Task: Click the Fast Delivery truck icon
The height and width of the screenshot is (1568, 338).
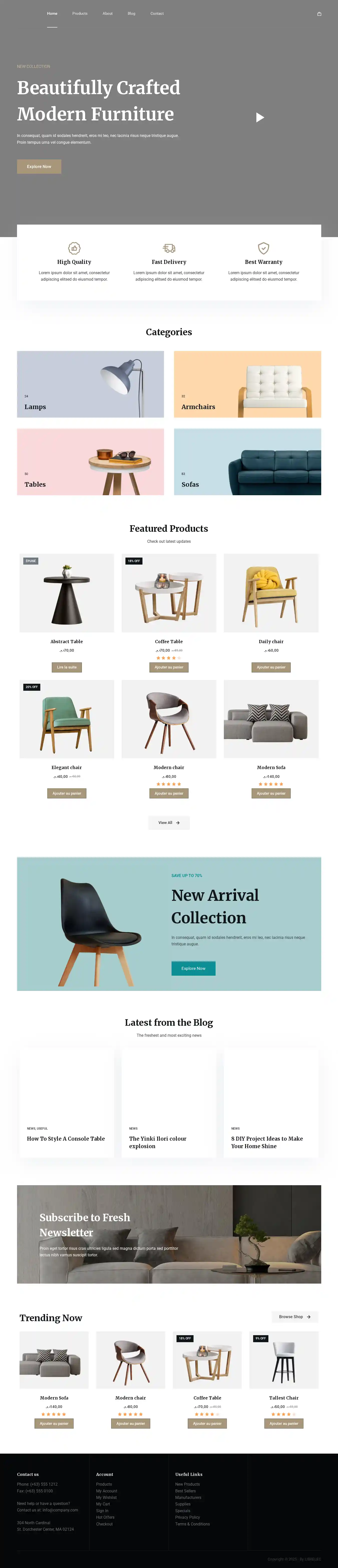Action: point(169,248)
